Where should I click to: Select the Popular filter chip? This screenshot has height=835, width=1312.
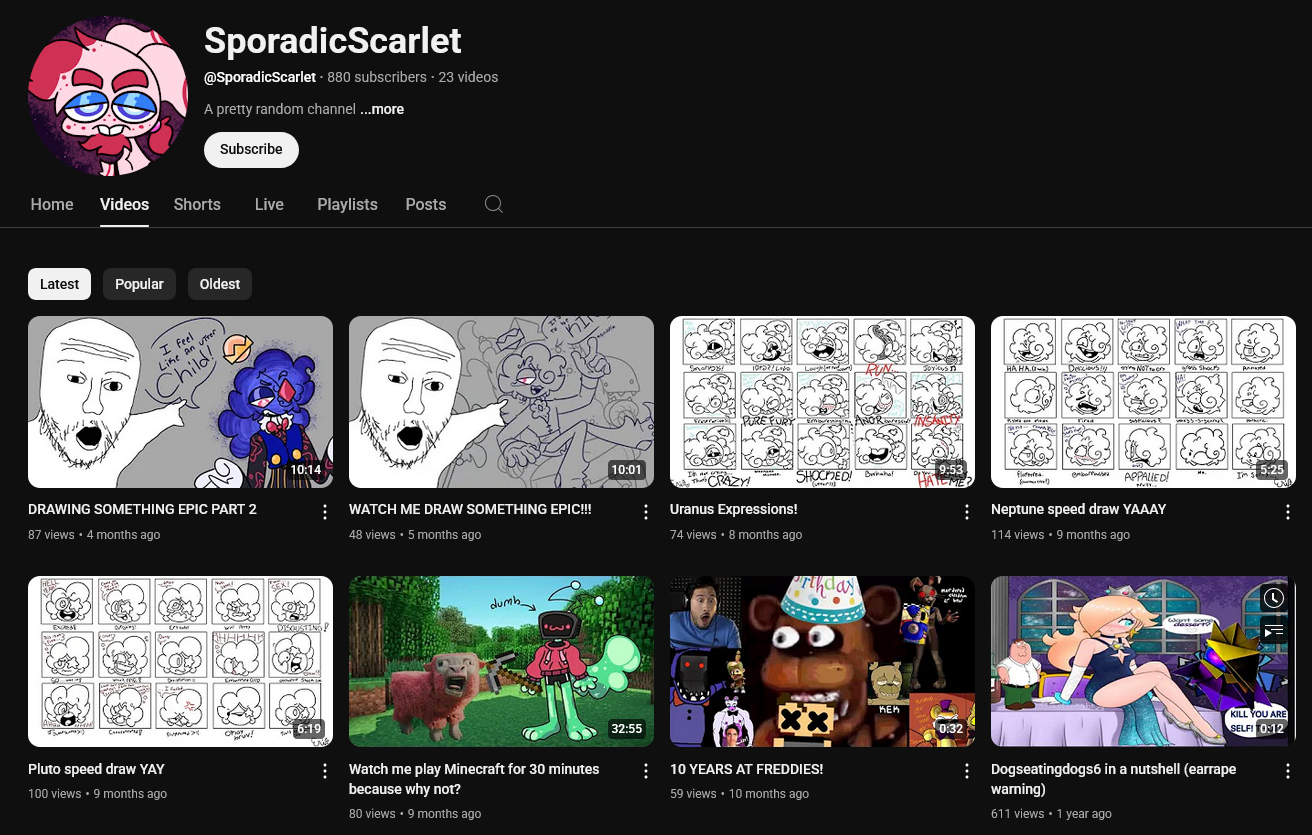click(139, 284)
